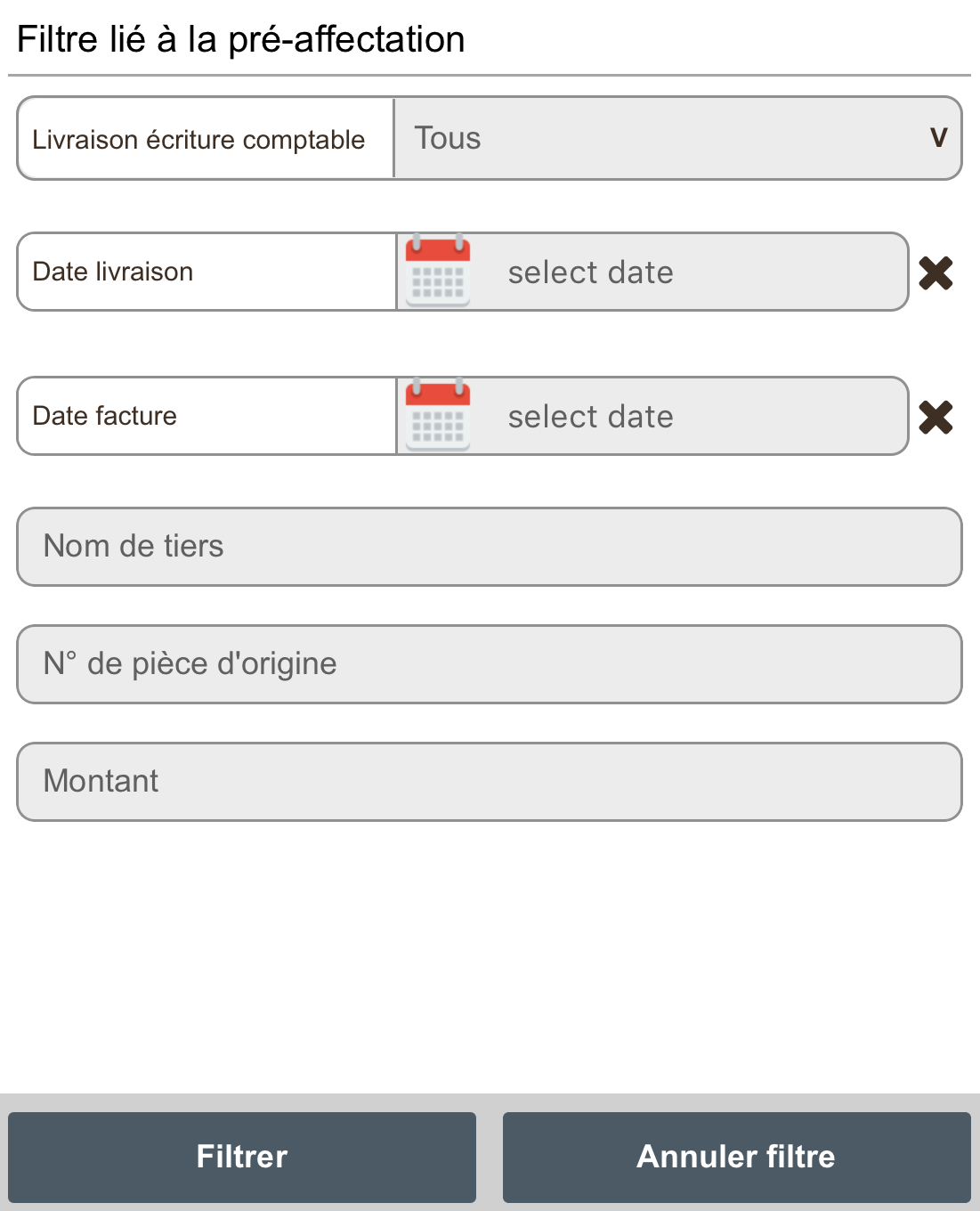Click the Date livraison label
The height and width of the screenshot is (1211, 980).
pos(113,272)
